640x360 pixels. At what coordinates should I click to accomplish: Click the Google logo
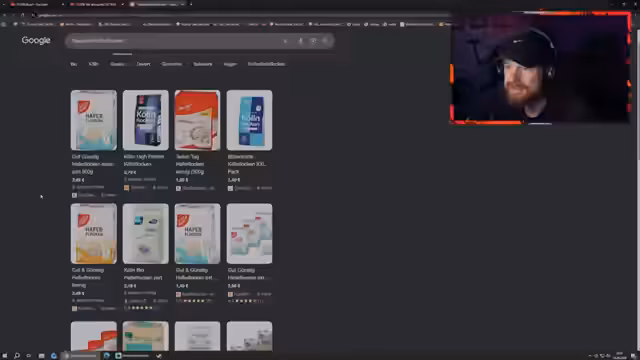(36, 40)
